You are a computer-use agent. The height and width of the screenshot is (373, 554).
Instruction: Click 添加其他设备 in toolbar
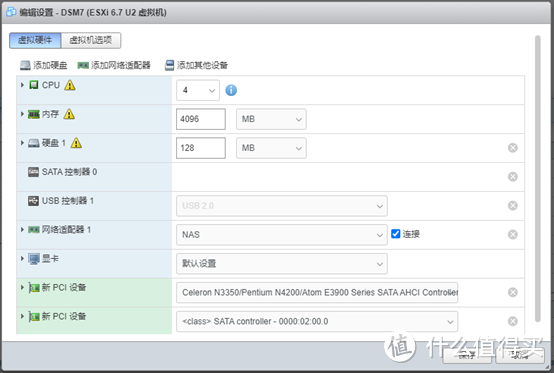(196, 65)
